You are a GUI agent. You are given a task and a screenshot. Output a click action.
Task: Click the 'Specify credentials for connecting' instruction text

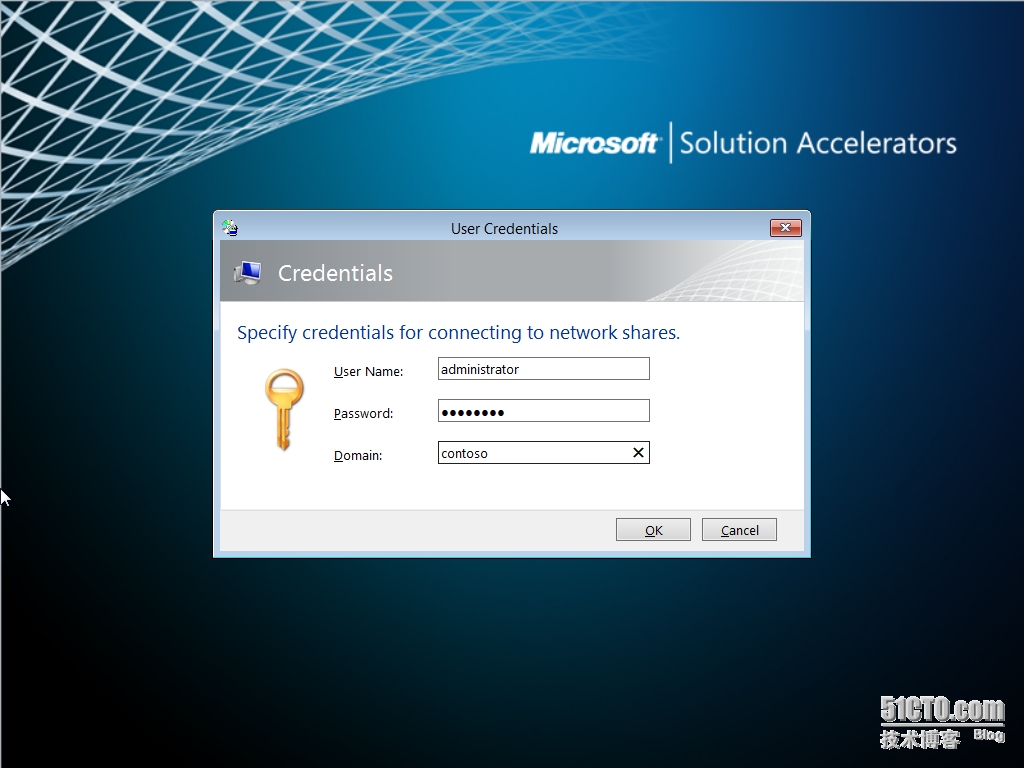click(458, 332)
